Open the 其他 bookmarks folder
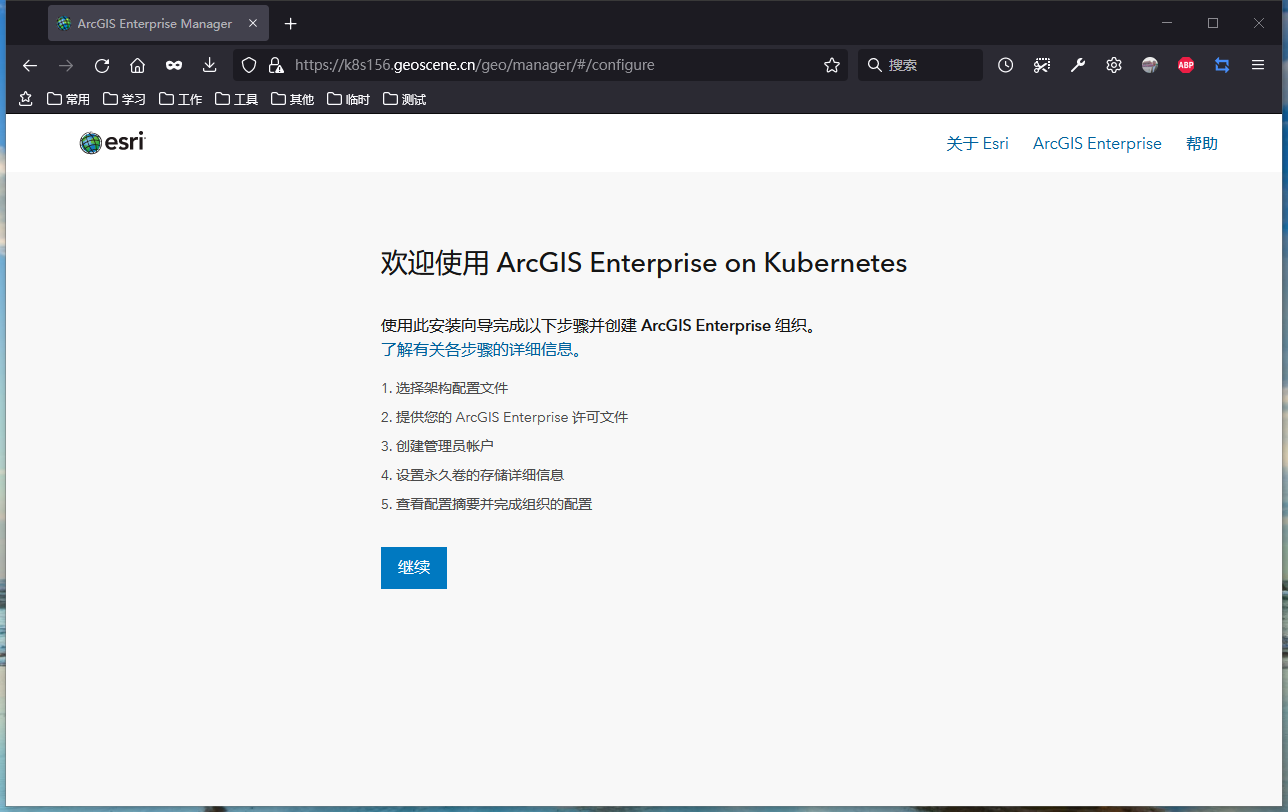Screen dimensions: 1288x812 pyautogui.click(x=292, y=99)
